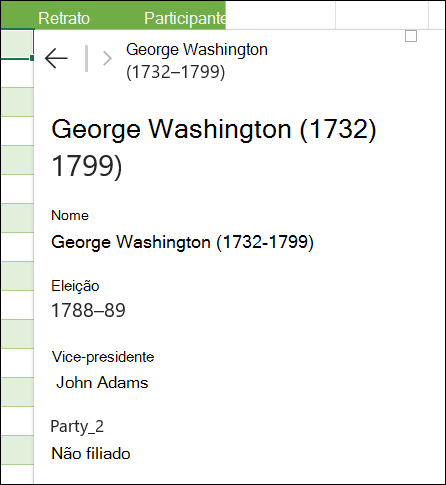The height and width of the screenshot is (485, 446).
Task: Click the Eleição field label
Action: [75, 286]
